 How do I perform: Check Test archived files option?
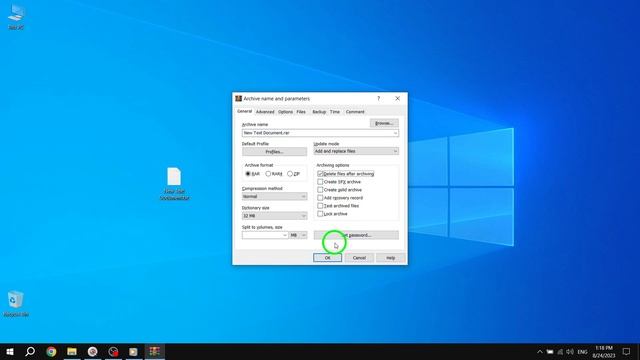coord(320,206)
